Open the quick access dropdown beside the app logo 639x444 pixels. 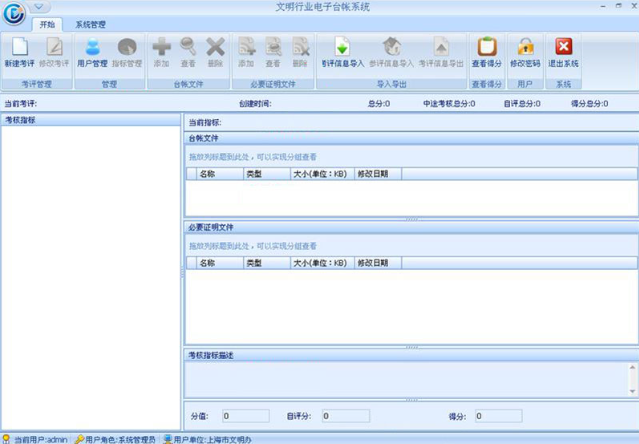pos(38,6)
